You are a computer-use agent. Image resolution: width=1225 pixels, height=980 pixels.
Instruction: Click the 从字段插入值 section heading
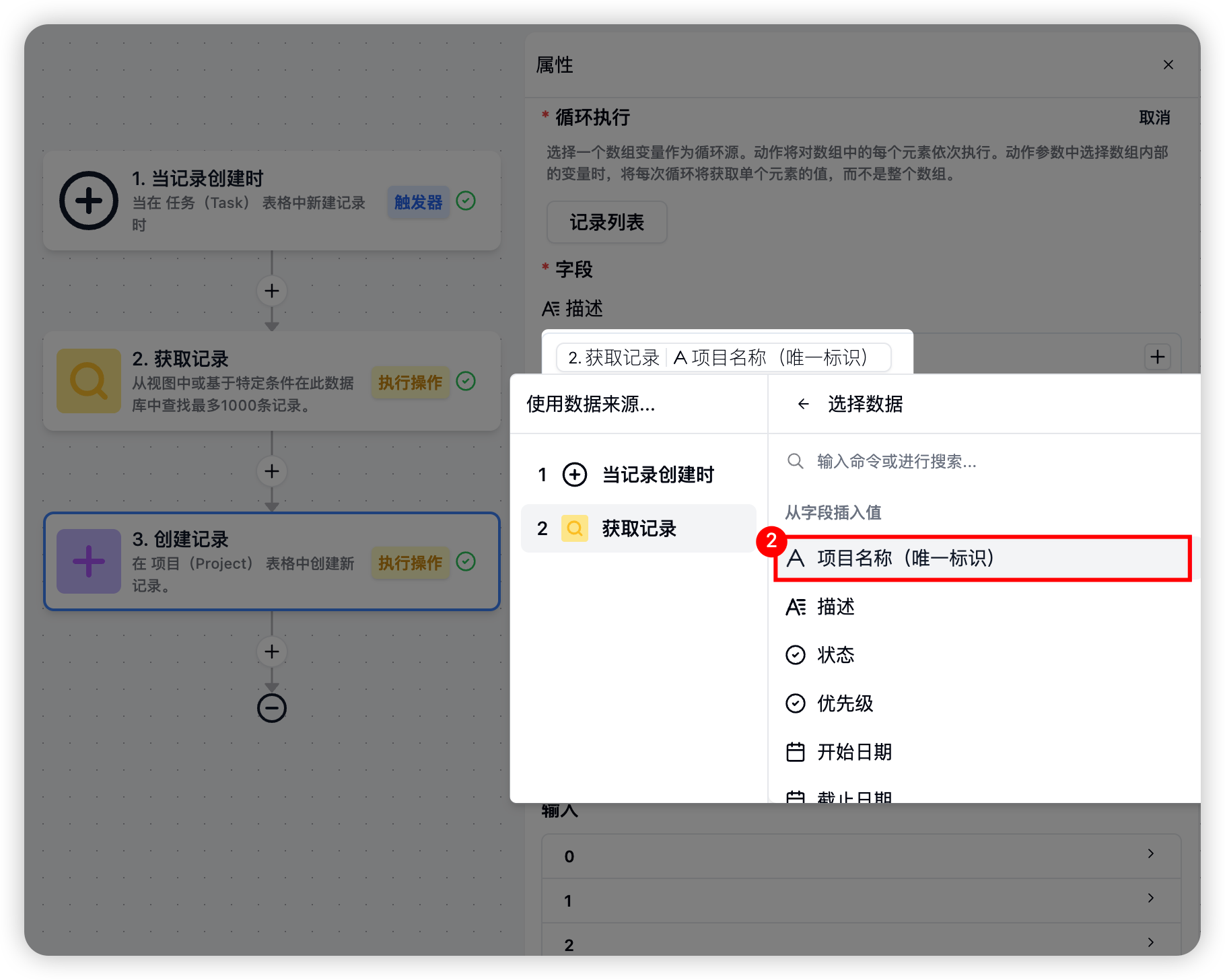[x=833, y=512]
